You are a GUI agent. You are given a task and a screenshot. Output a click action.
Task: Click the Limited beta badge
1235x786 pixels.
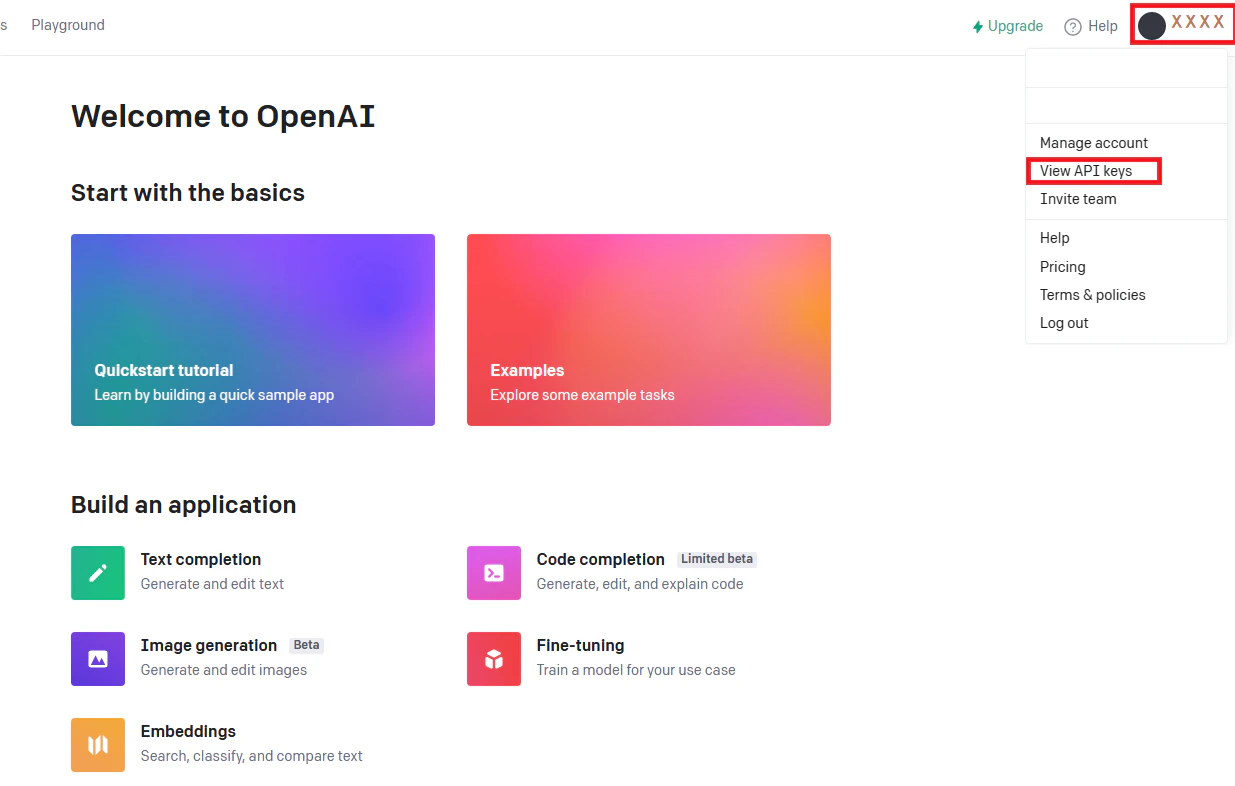(717, 559)
